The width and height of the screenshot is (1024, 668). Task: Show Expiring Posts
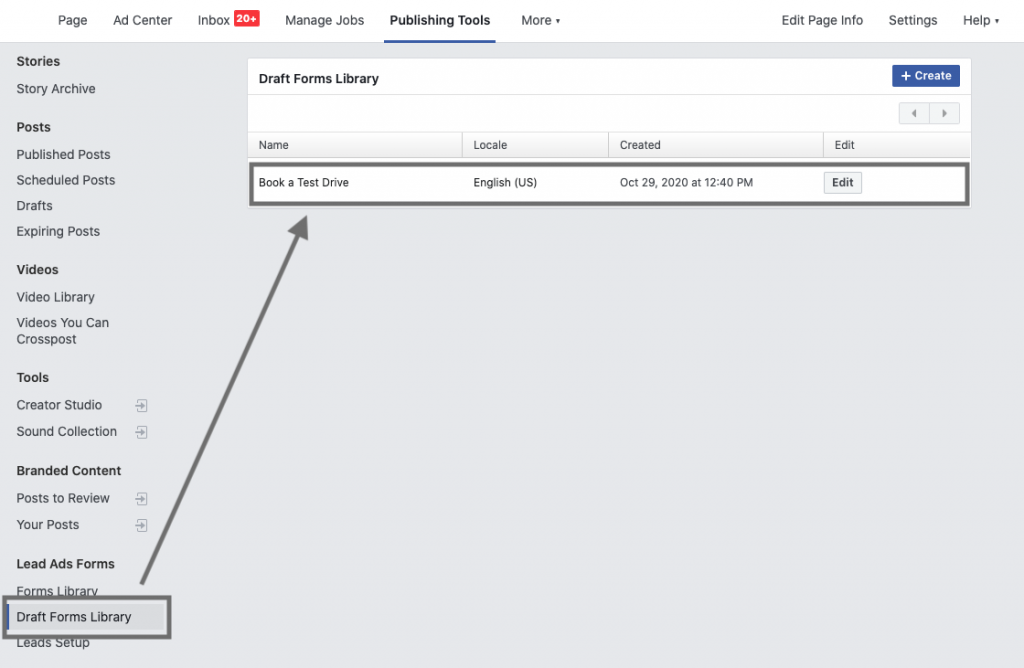click(x=58, y=231)
